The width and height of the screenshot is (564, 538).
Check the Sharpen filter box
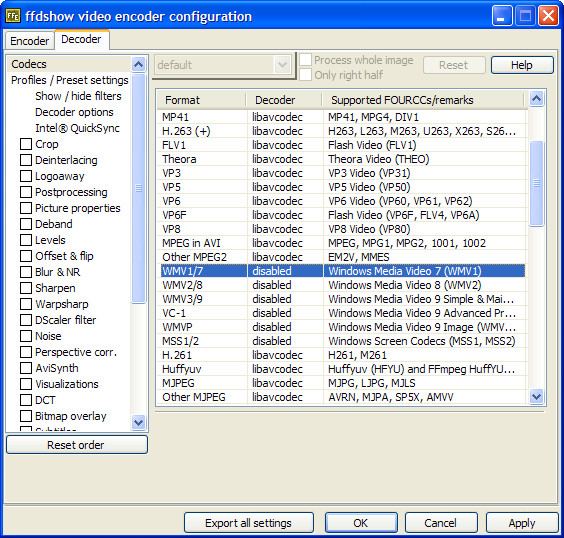(26, 288)
